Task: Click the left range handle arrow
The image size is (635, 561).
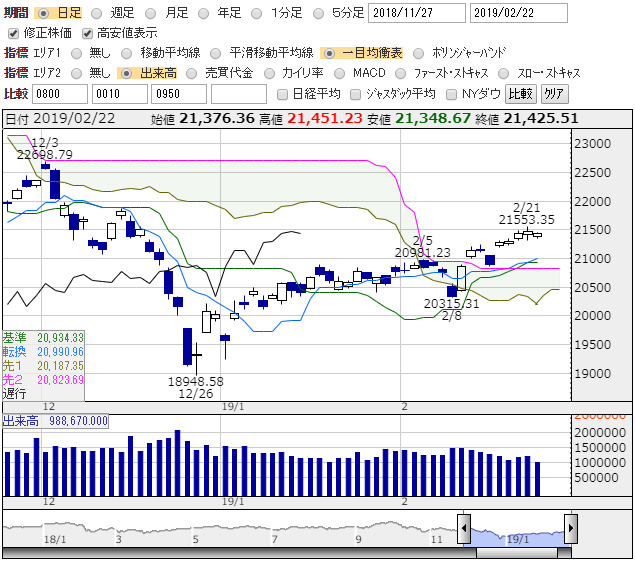Action: point(464,529)
